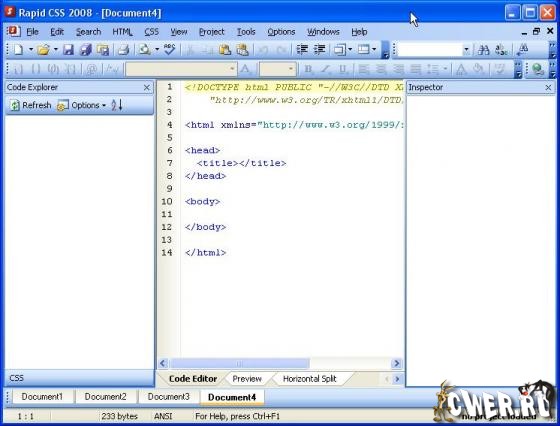Viewport: 560px width, 426px height.
Task: Click inside the quick search box
Action: click(430, 50)
